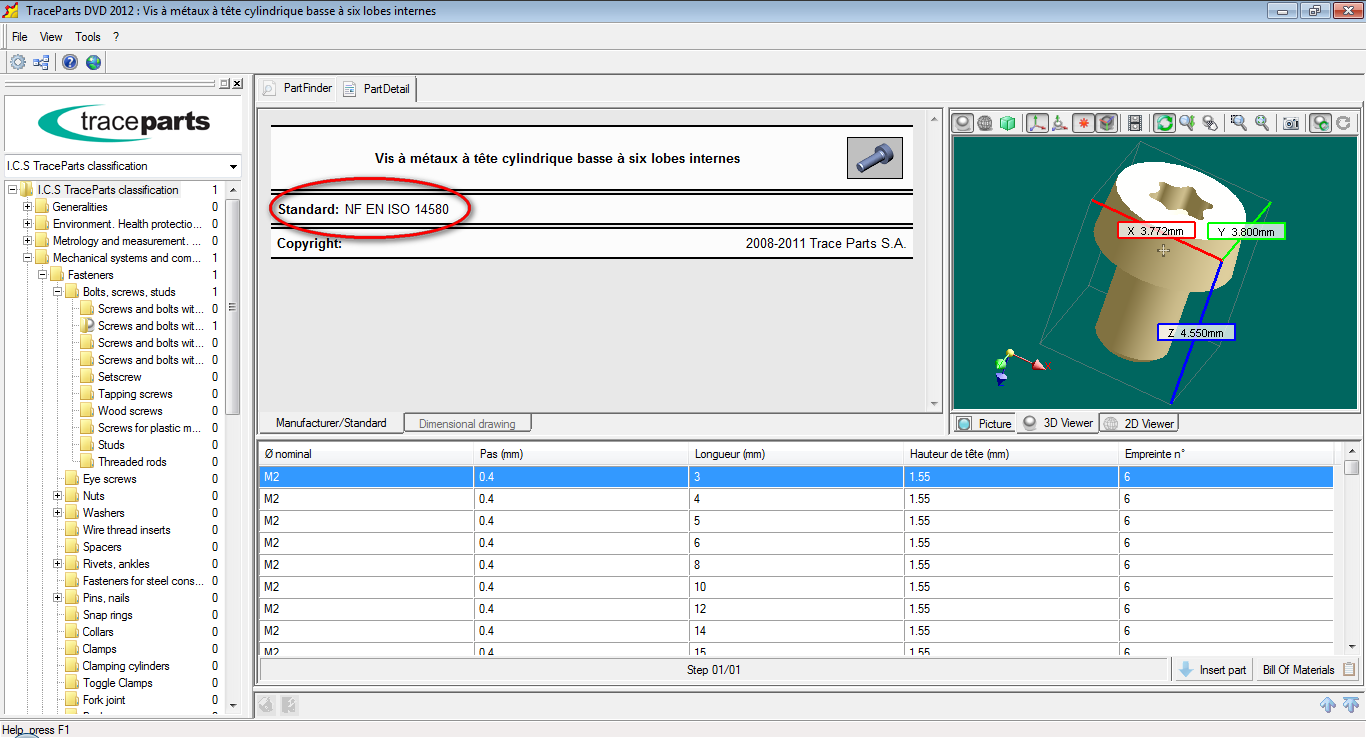Open the View menu

51,37
